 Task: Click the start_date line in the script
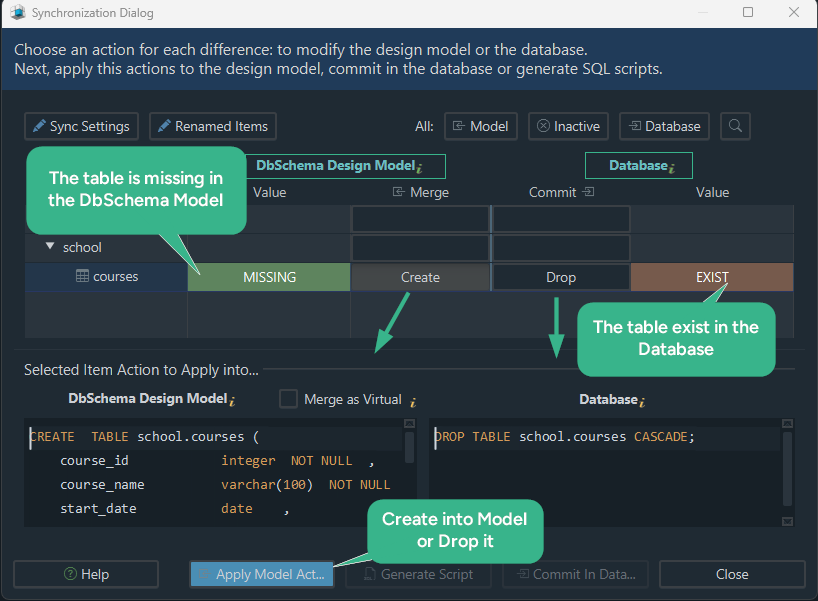[x=174, y=509]
